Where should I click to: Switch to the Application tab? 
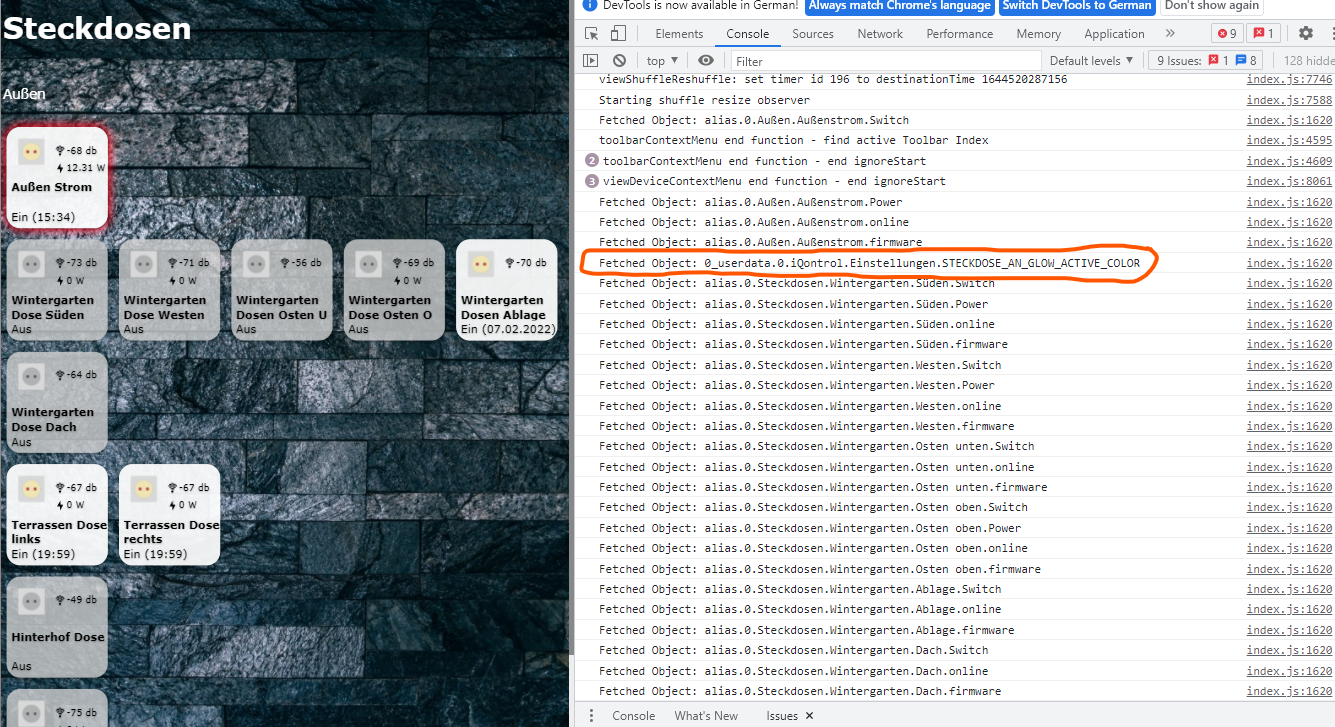(1114, 33)
